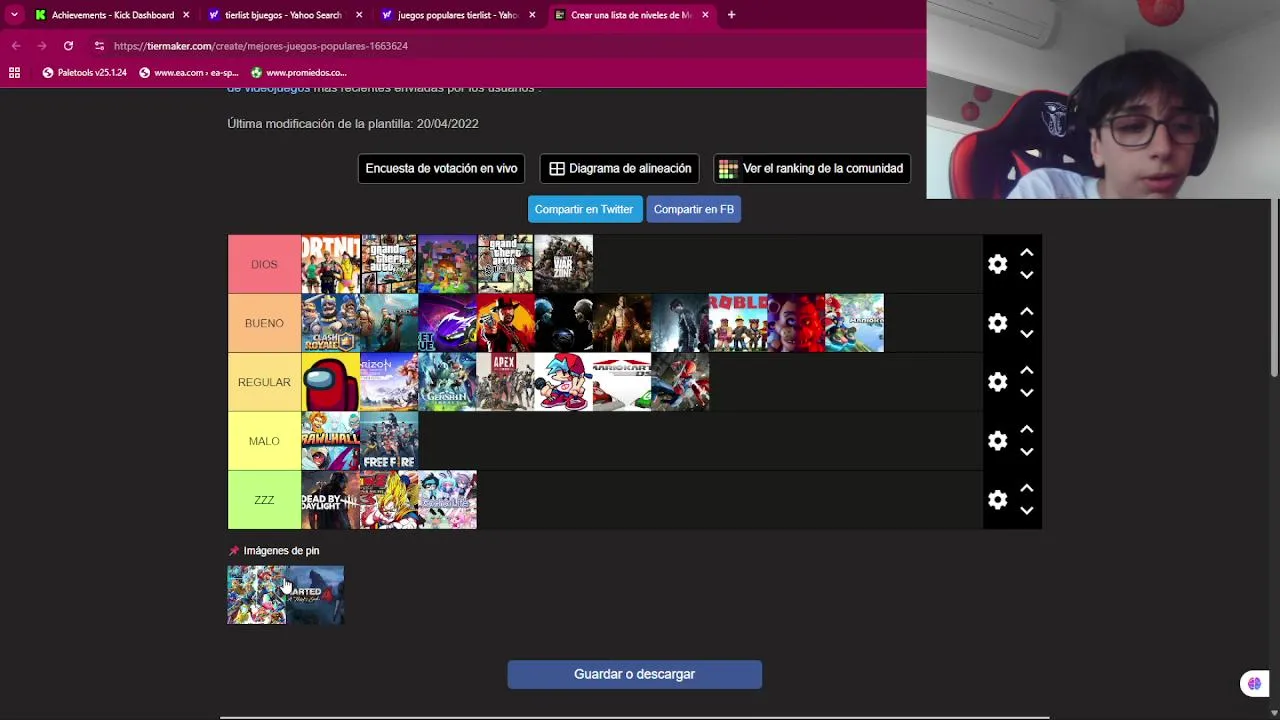Viewport: 1280px width, 720px height.
Task: Select Red Dead Redemption image in BUENO row
Action: 505,323
